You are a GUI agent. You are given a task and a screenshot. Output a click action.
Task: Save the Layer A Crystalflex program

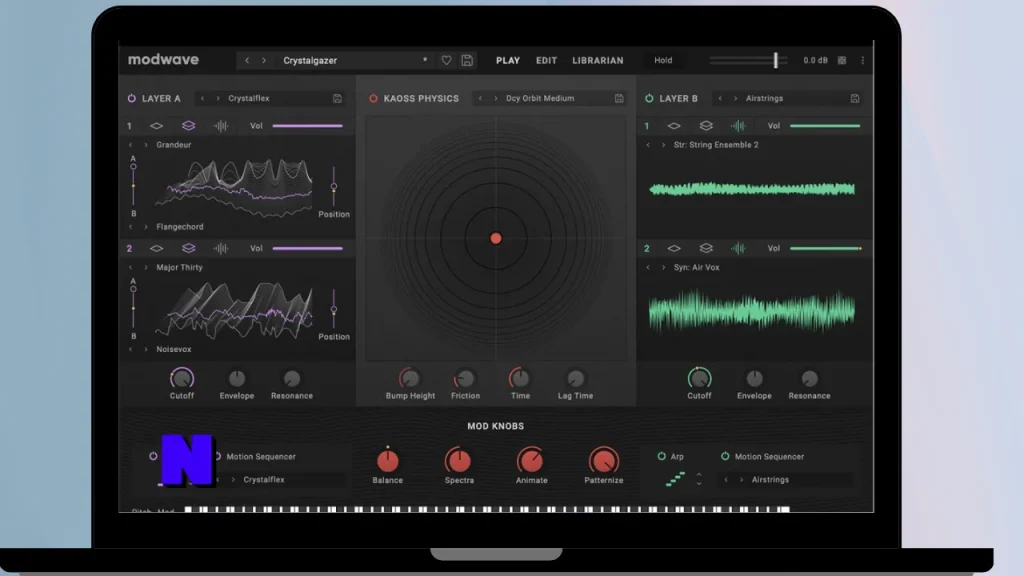point(337,99)
